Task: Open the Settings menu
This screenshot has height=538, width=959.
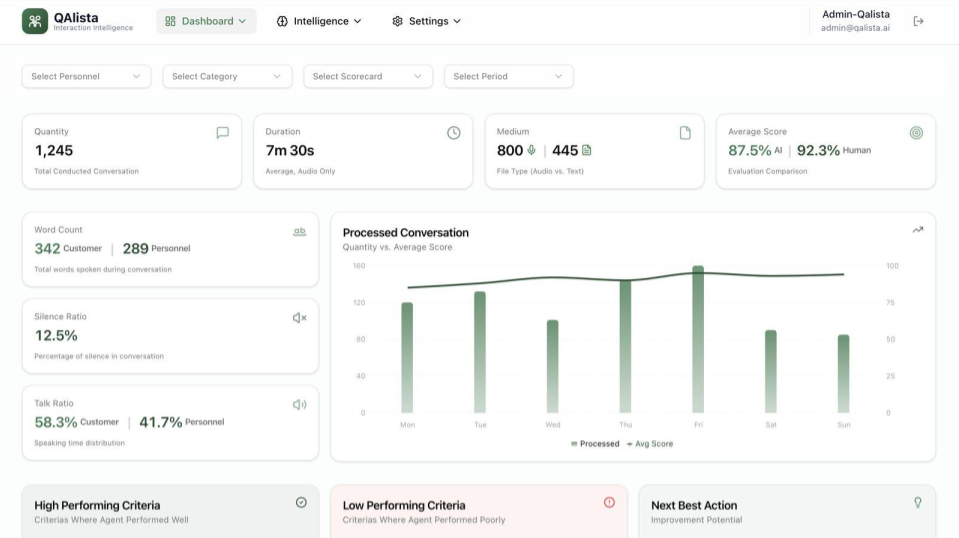Action: click(426, 21)
